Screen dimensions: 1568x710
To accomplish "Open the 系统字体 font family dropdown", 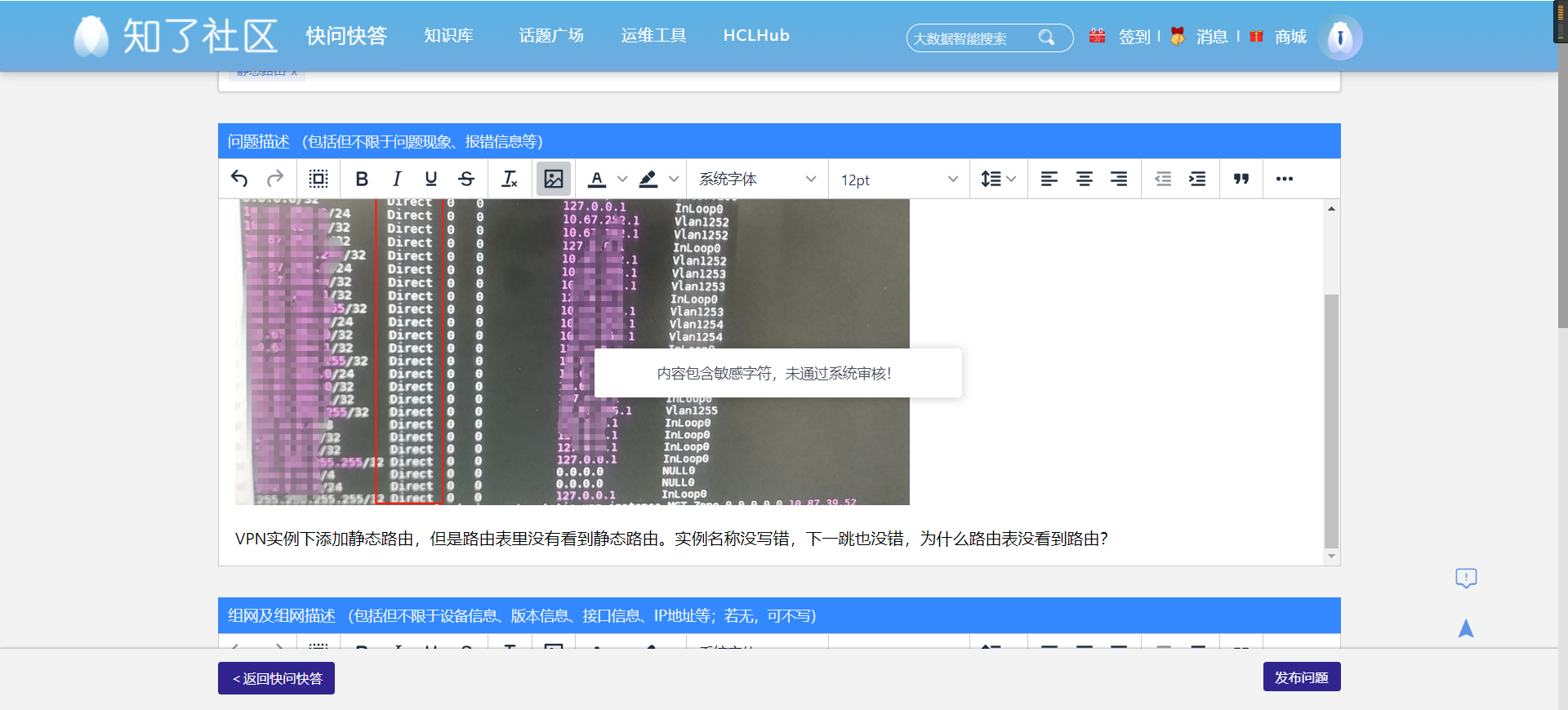I will [x=758, y=179].
